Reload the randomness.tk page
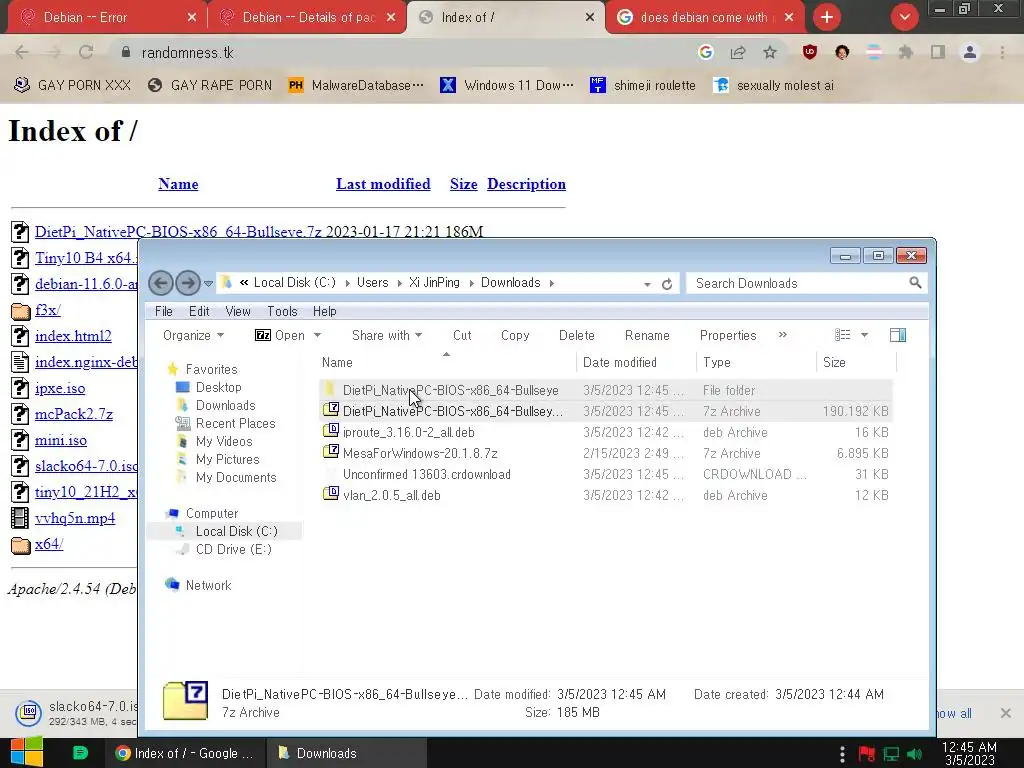This screenshot has height=768, width=1024. pos(86,52)
